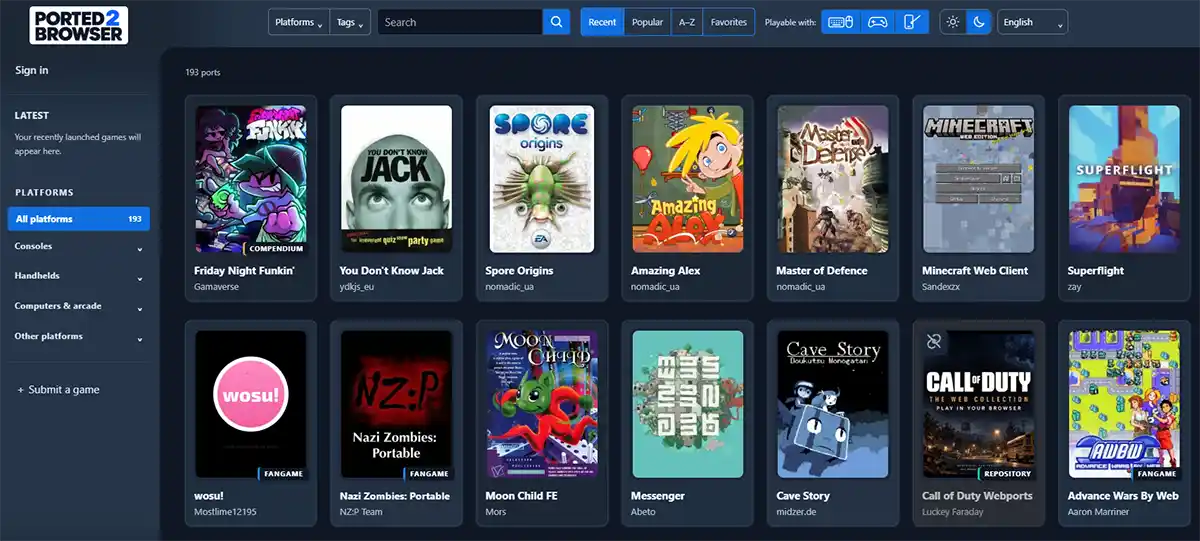Screen dimensions: 1200x541
Task: Click the Sign in link
Action: click(31, 70)
